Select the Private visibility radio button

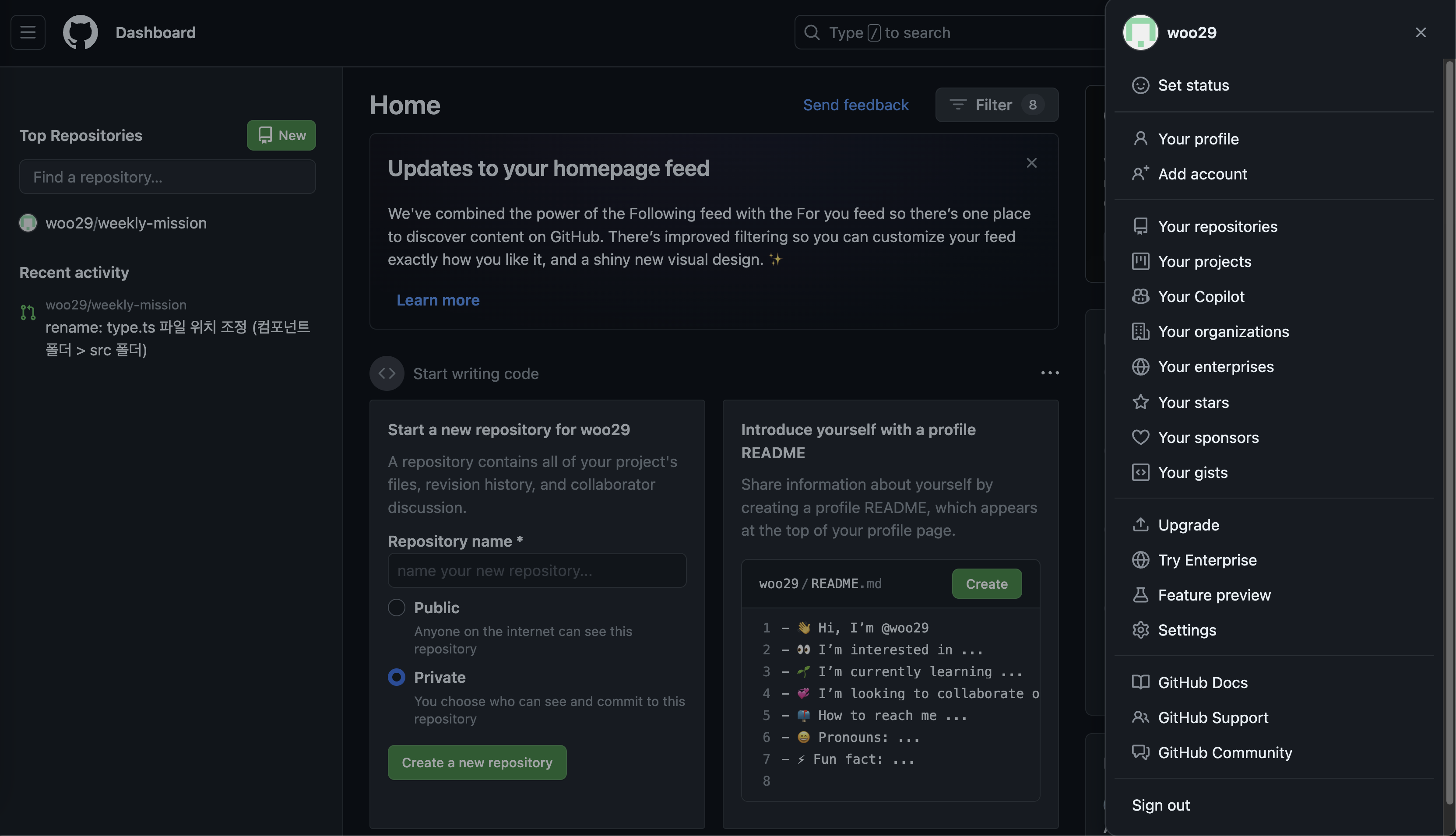click(x=396, y=678)
